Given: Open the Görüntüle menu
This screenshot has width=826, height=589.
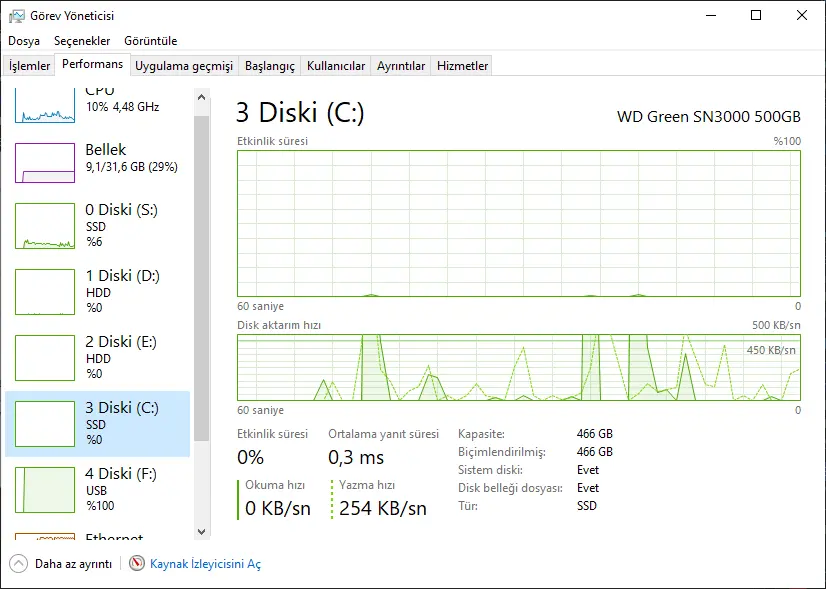Looking at the screenshot, I should click(151, 41).
